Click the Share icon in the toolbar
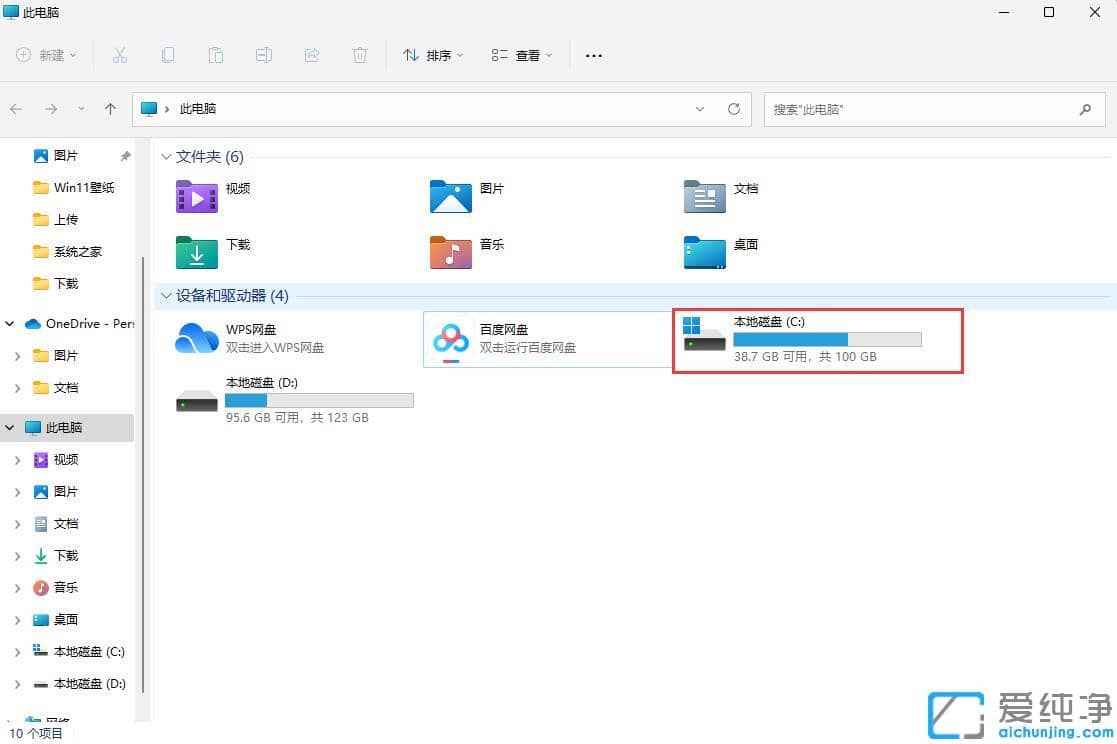Image resolution: width=1117 pixels, height=744 pixels. coord(312,55)
